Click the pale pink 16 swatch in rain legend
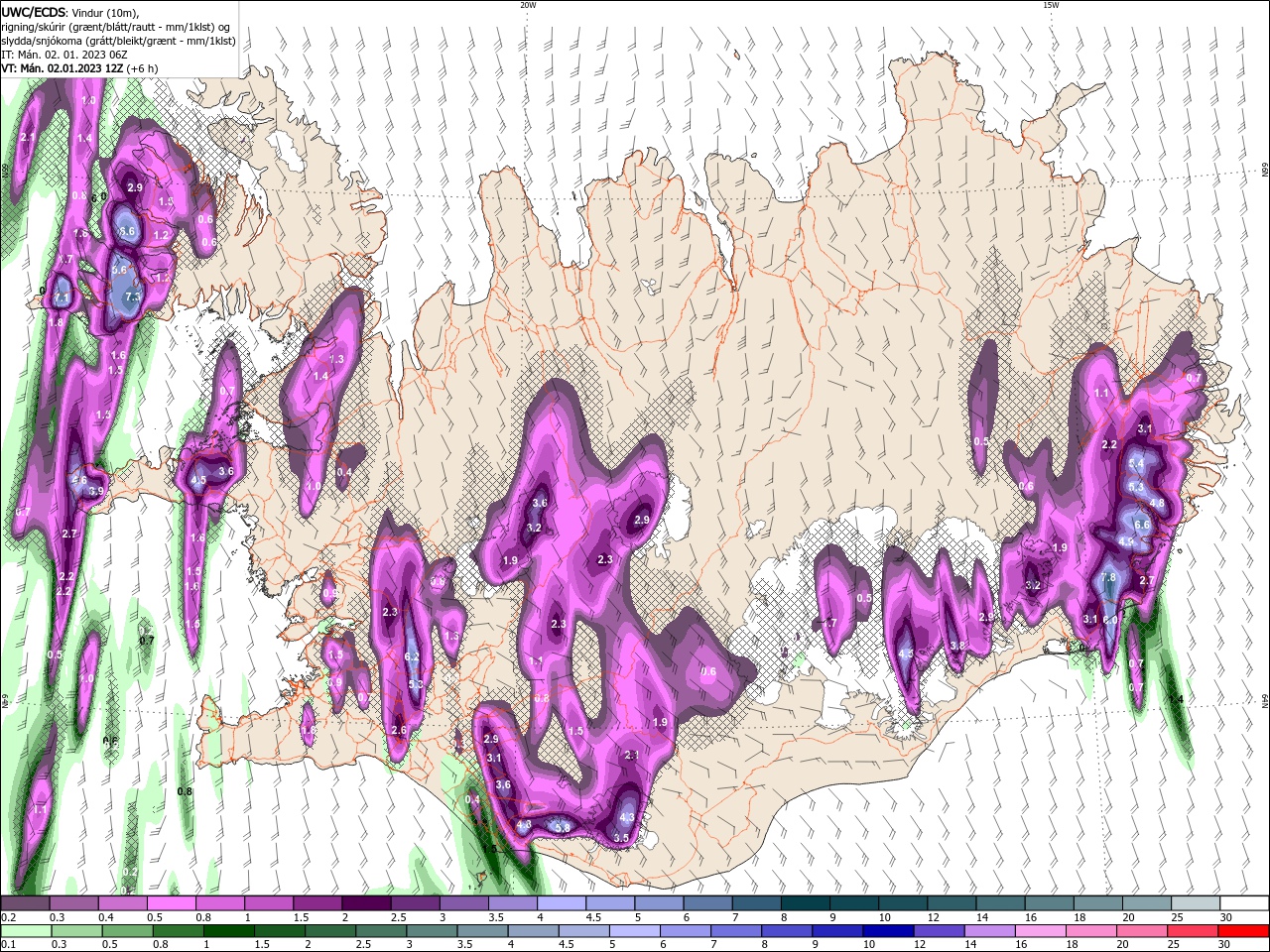 point(1041,931)
